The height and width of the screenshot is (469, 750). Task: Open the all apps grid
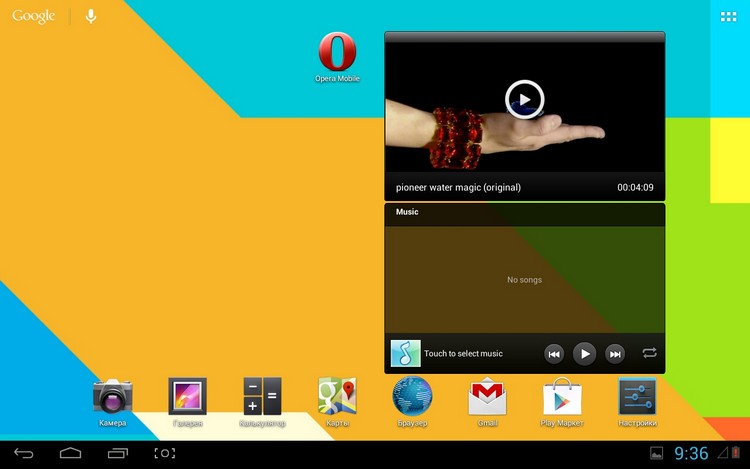pyautogui.click(x=728, y=17)
